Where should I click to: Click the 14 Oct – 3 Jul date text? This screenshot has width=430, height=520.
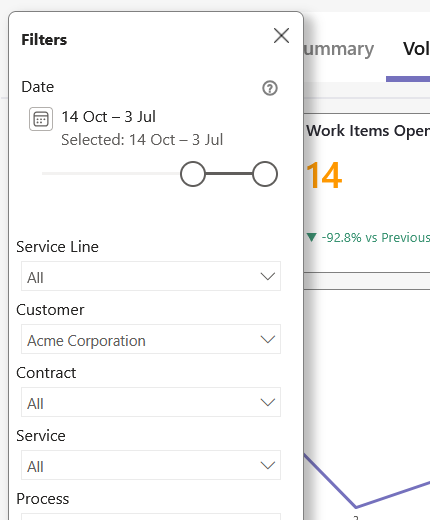[x=109, y=117]
